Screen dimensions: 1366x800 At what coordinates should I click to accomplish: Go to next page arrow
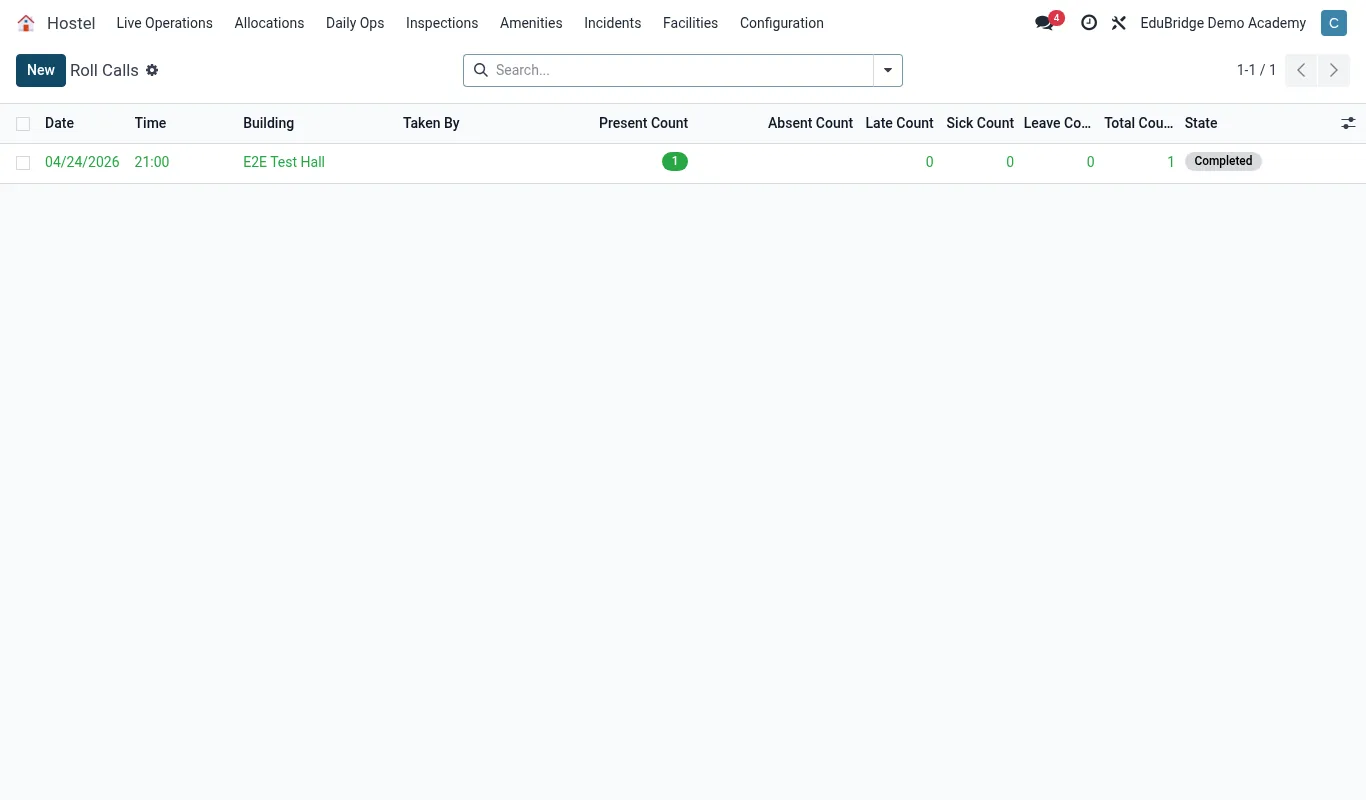pos(1334,70)
